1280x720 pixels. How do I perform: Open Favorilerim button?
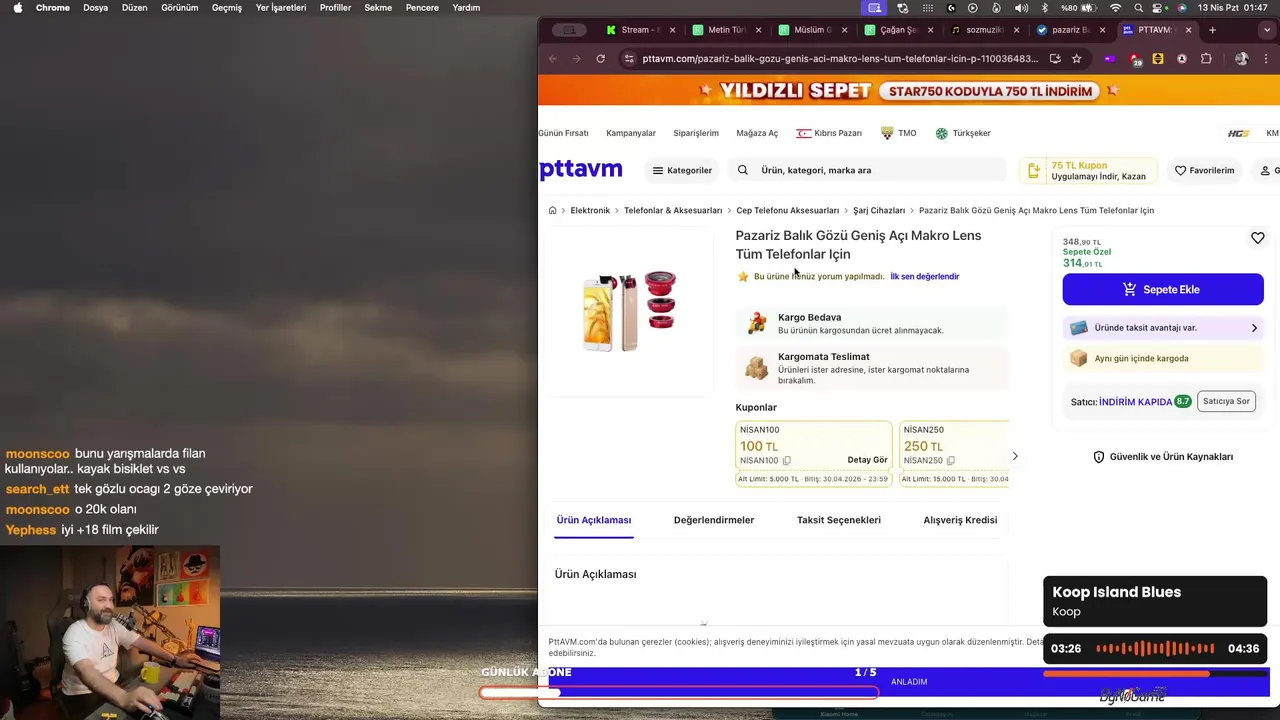[1205, 170]
